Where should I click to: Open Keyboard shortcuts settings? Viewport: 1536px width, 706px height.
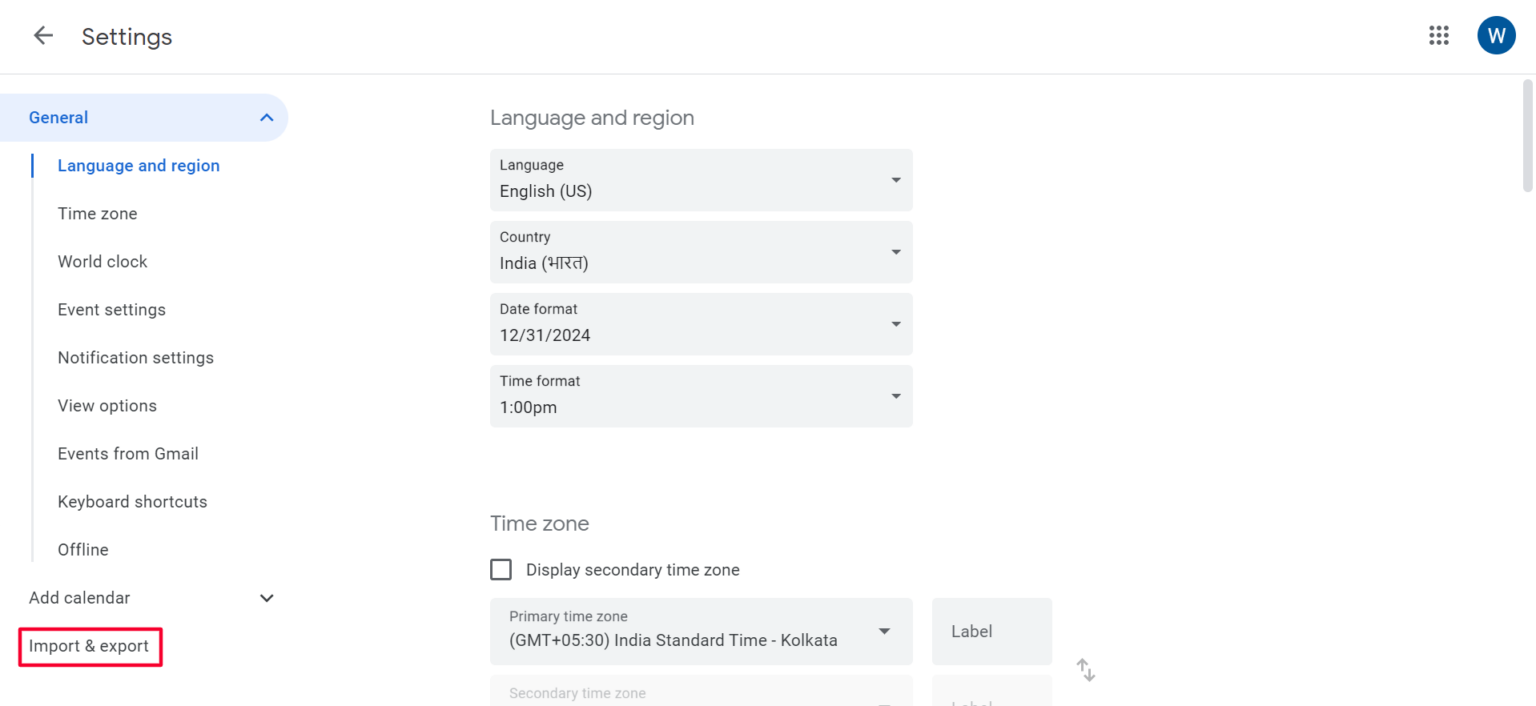click(132, 502)
